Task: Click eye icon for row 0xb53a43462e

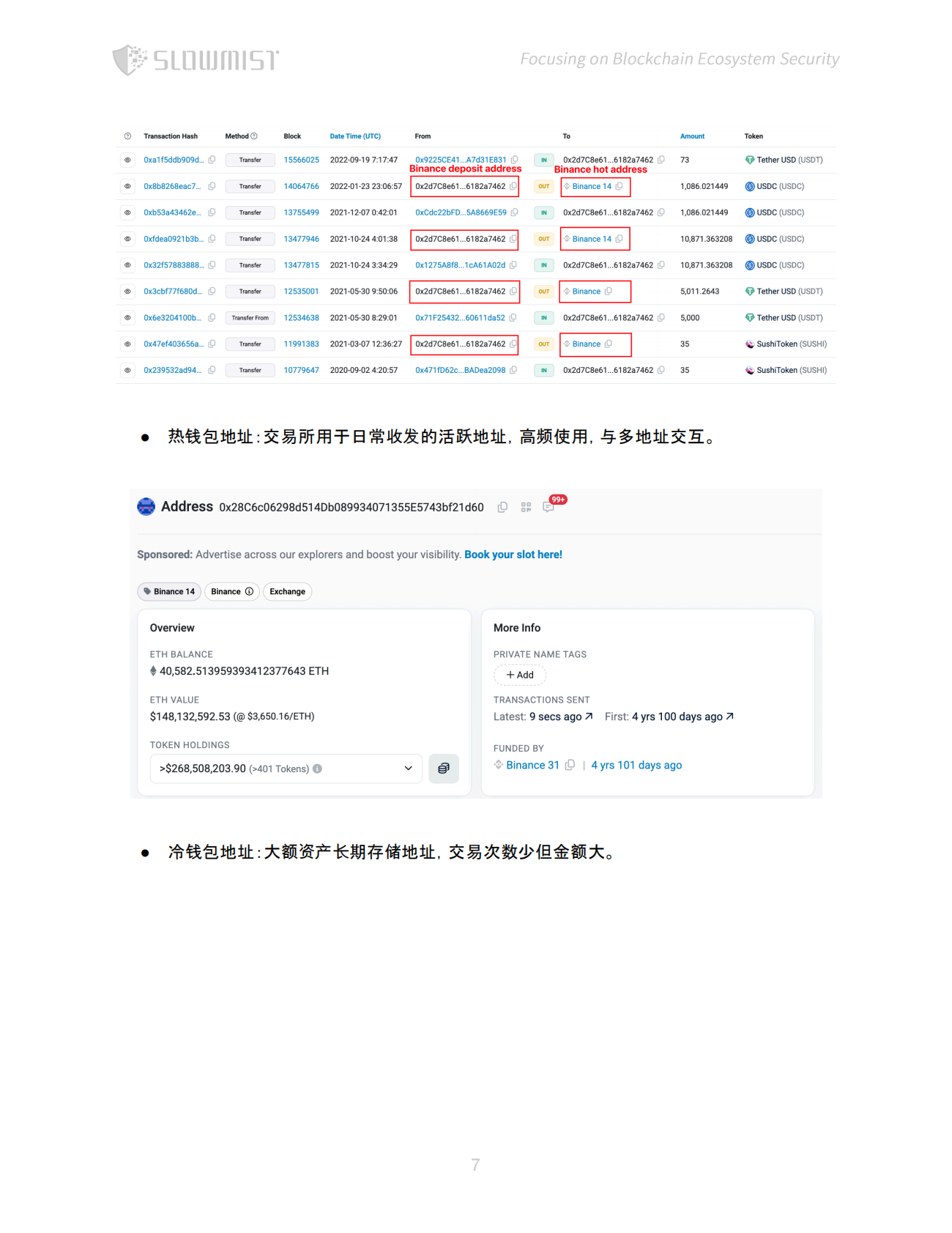Action: tap(127, 212)
